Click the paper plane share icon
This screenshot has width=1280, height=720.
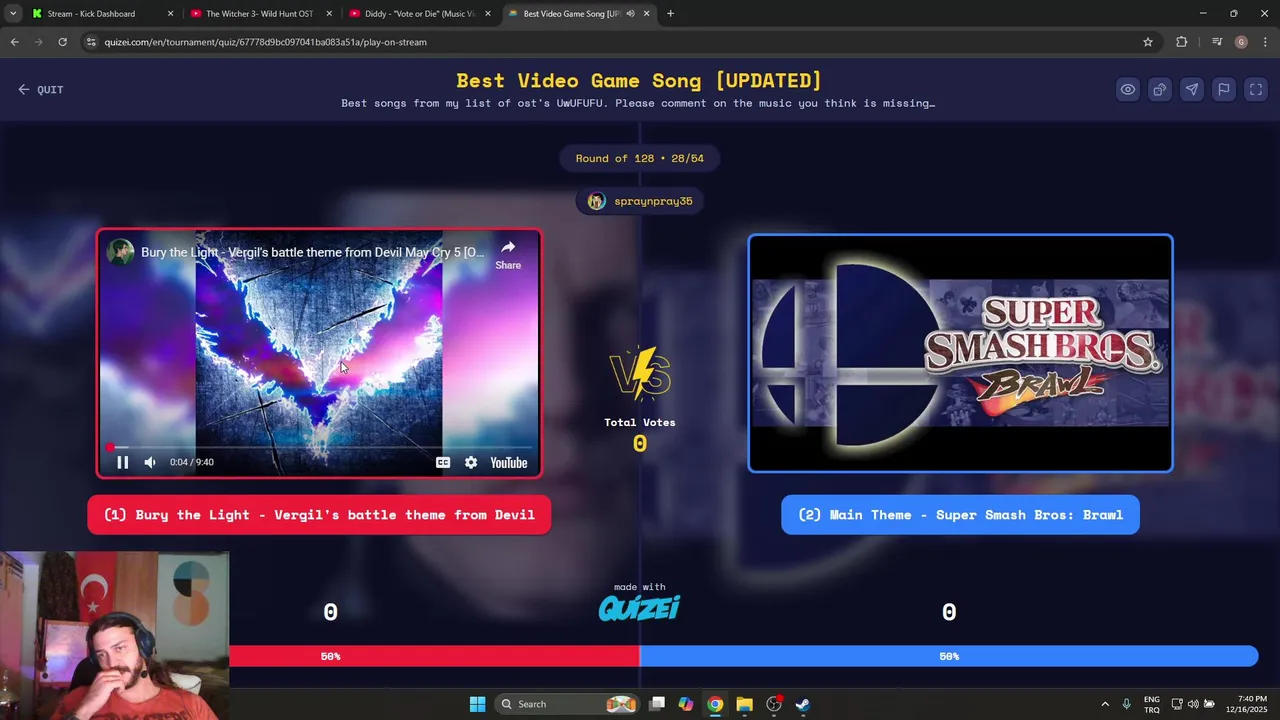pyautogui.click(x=1192, y=89)
